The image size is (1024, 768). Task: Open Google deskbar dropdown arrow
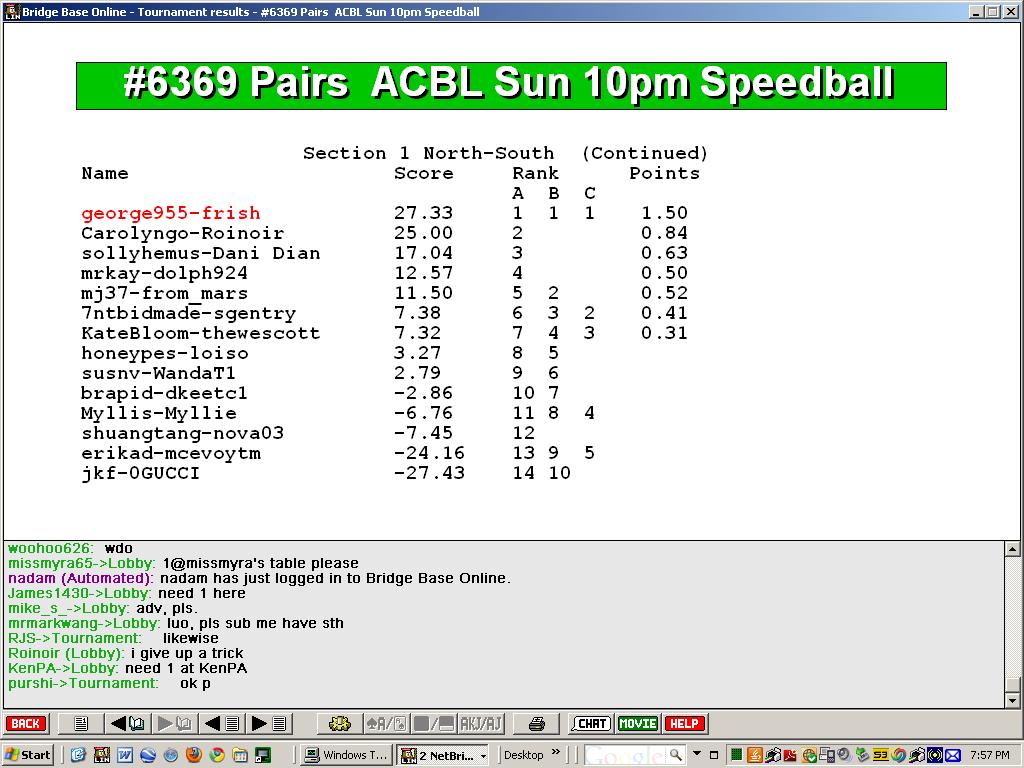coord(697,753)
